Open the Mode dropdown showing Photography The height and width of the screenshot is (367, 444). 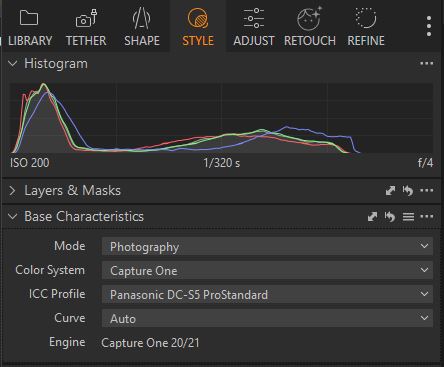[x=267, y=246]
